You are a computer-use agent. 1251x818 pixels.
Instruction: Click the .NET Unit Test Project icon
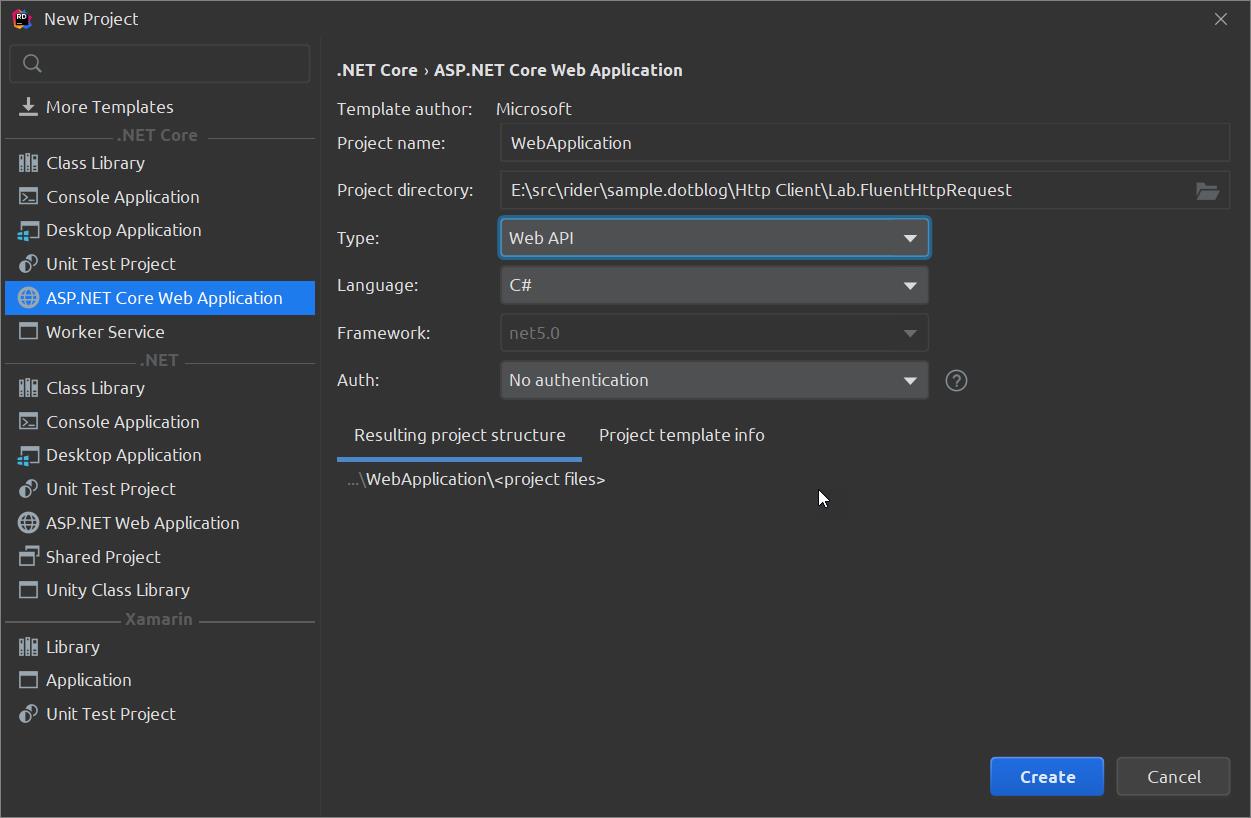(28, 489)
